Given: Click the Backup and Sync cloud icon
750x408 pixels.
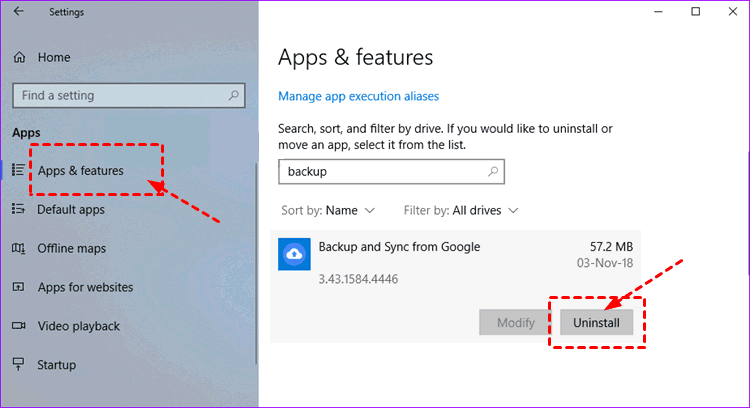Looking at the screenshot, I should pyautogui.click(x=295, y=254).
